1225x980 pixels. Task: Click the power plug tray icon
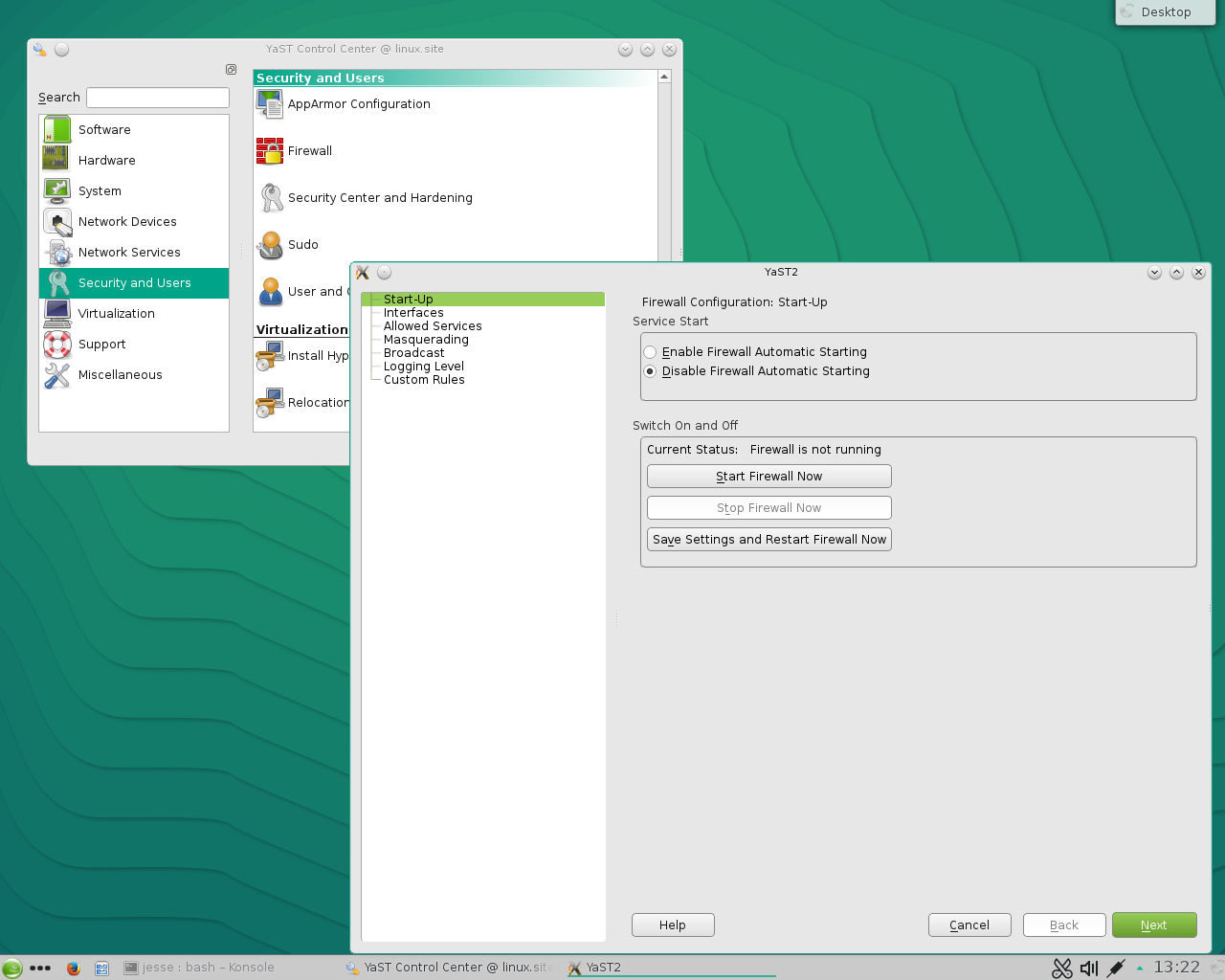(x=1115, y=968)
